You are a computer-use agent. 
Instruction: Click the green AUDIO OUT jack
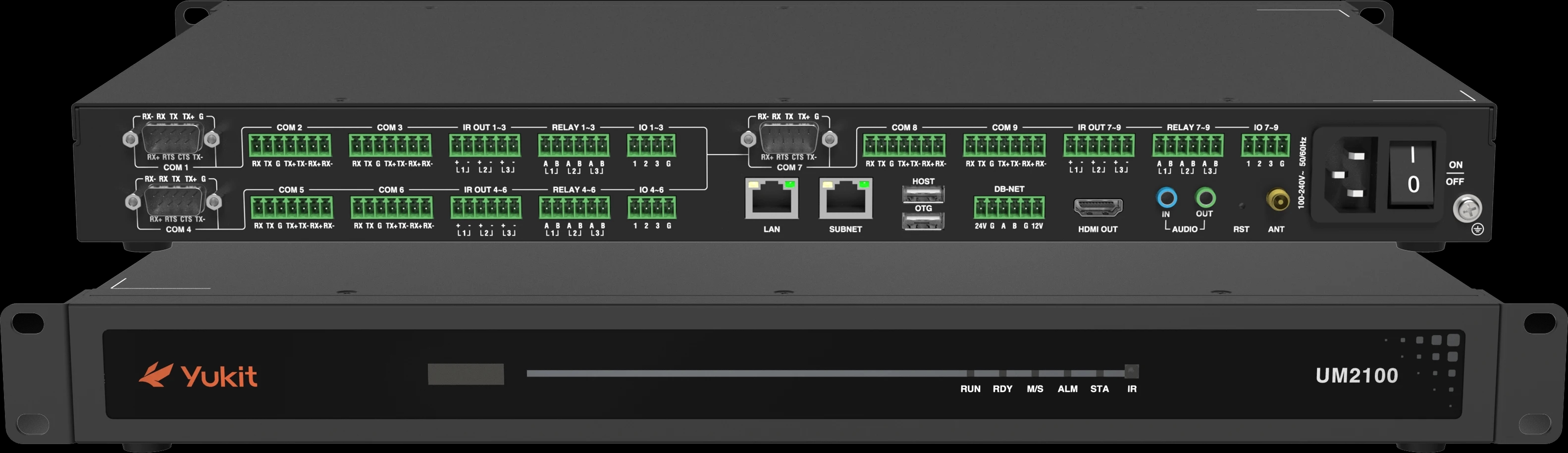[x=1205, y=198]
